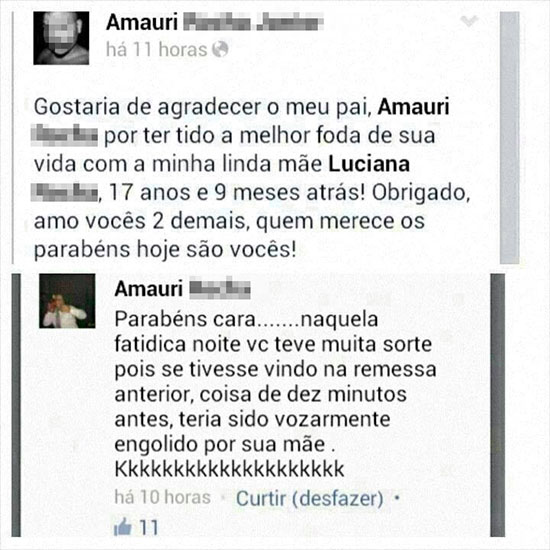View the 11 likes count

coord(148,527)
